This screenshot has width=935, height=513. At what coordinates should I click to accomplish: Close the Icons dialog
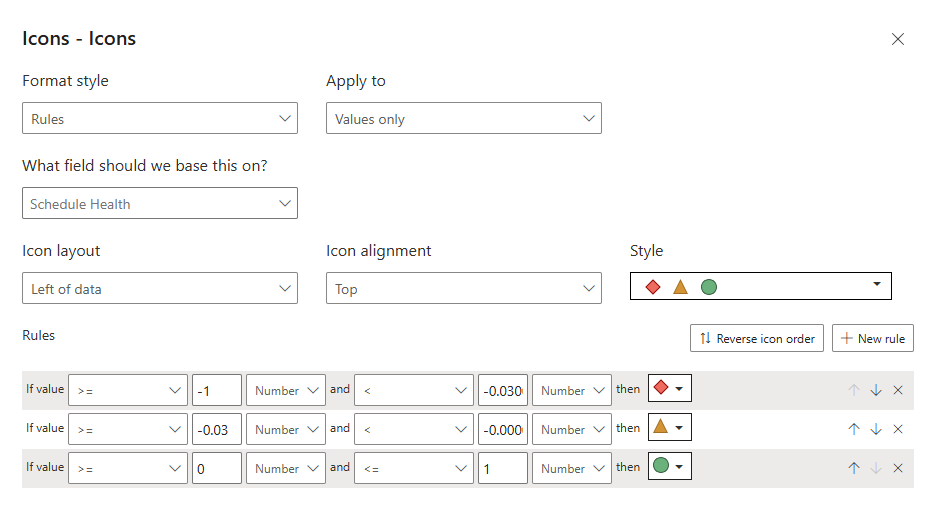click(x=897, y=39)
